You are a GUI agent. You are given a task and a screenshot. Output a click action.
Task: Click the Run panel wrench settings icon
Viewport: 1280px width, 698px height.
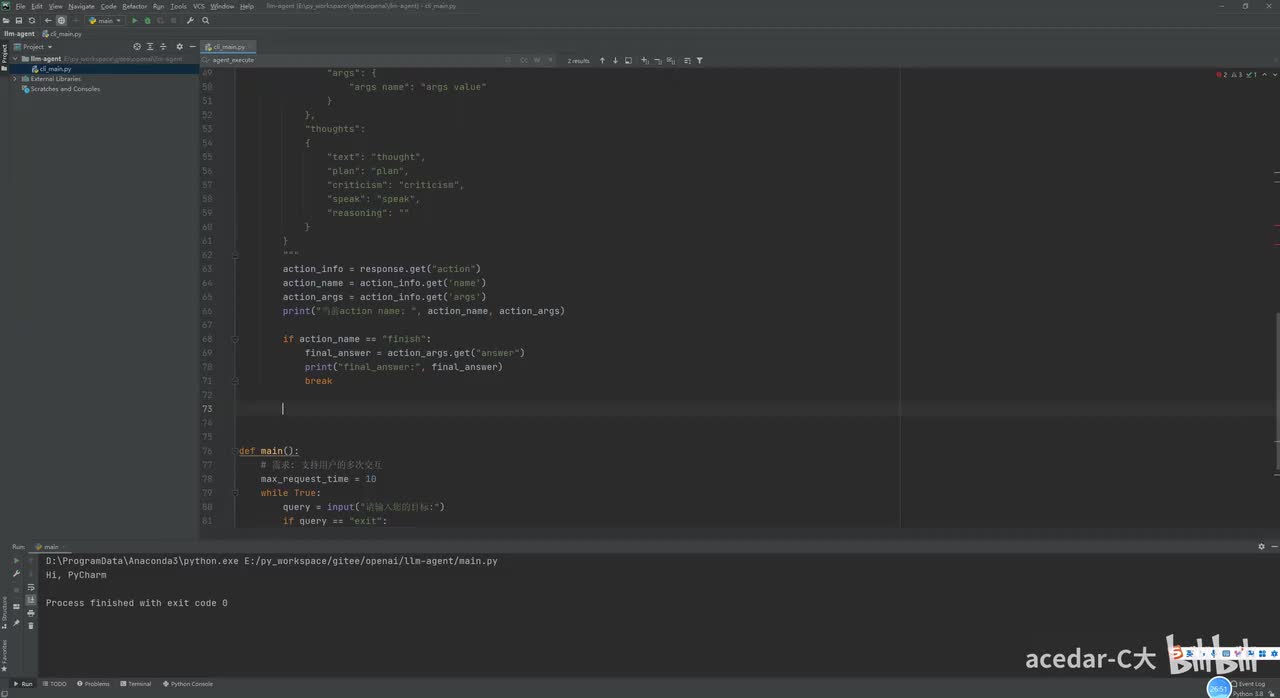point(16,574)
